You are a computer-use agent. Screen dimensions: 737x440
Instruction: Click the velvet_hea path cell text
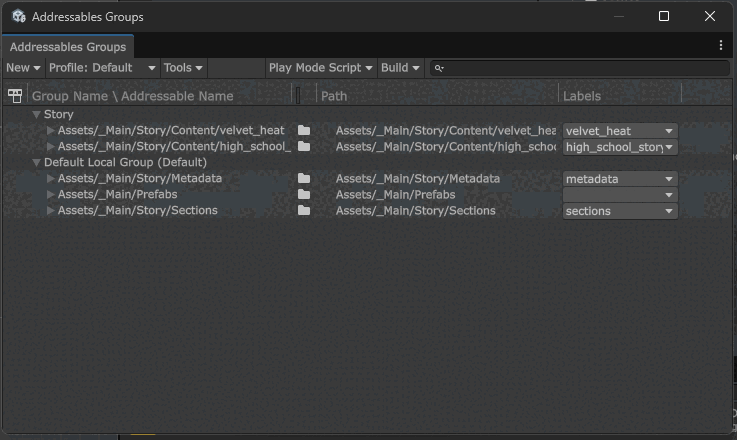(446, 131)
